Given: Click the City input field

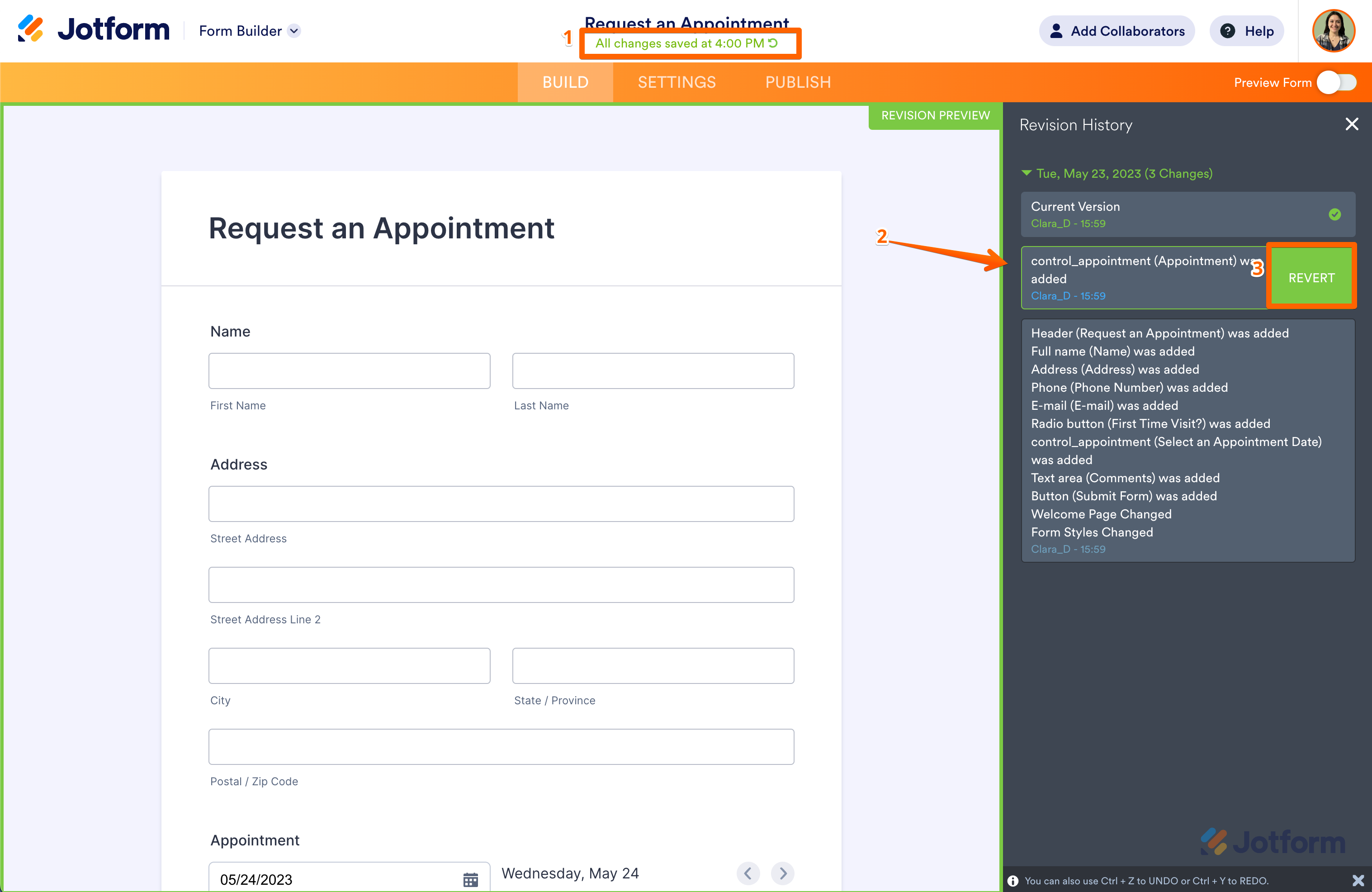Looking at the screenshot, I should pyautogui.click(x=350, y=666).
